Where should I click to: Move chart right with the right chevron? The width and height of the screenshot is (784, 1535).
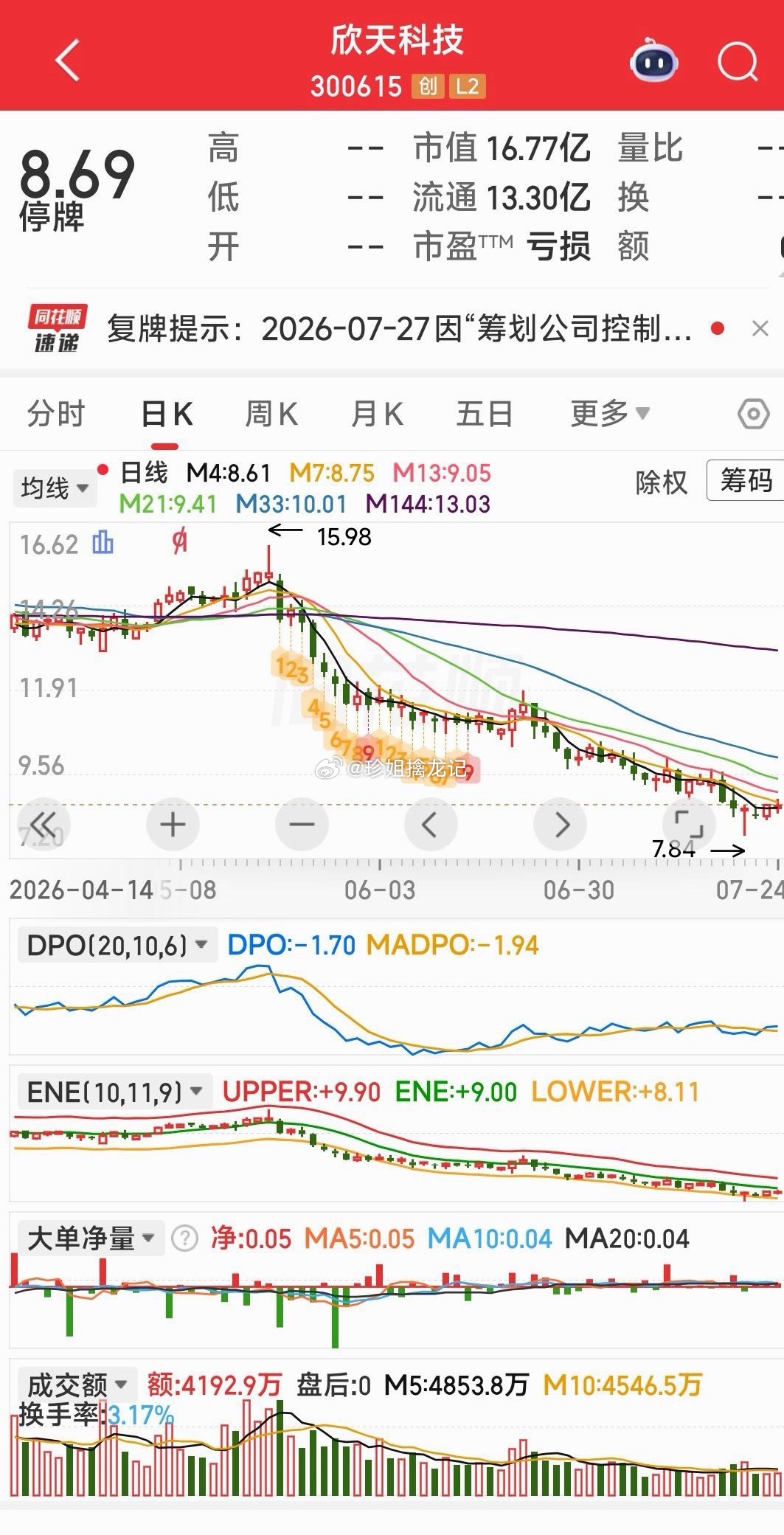click(561, 824)
